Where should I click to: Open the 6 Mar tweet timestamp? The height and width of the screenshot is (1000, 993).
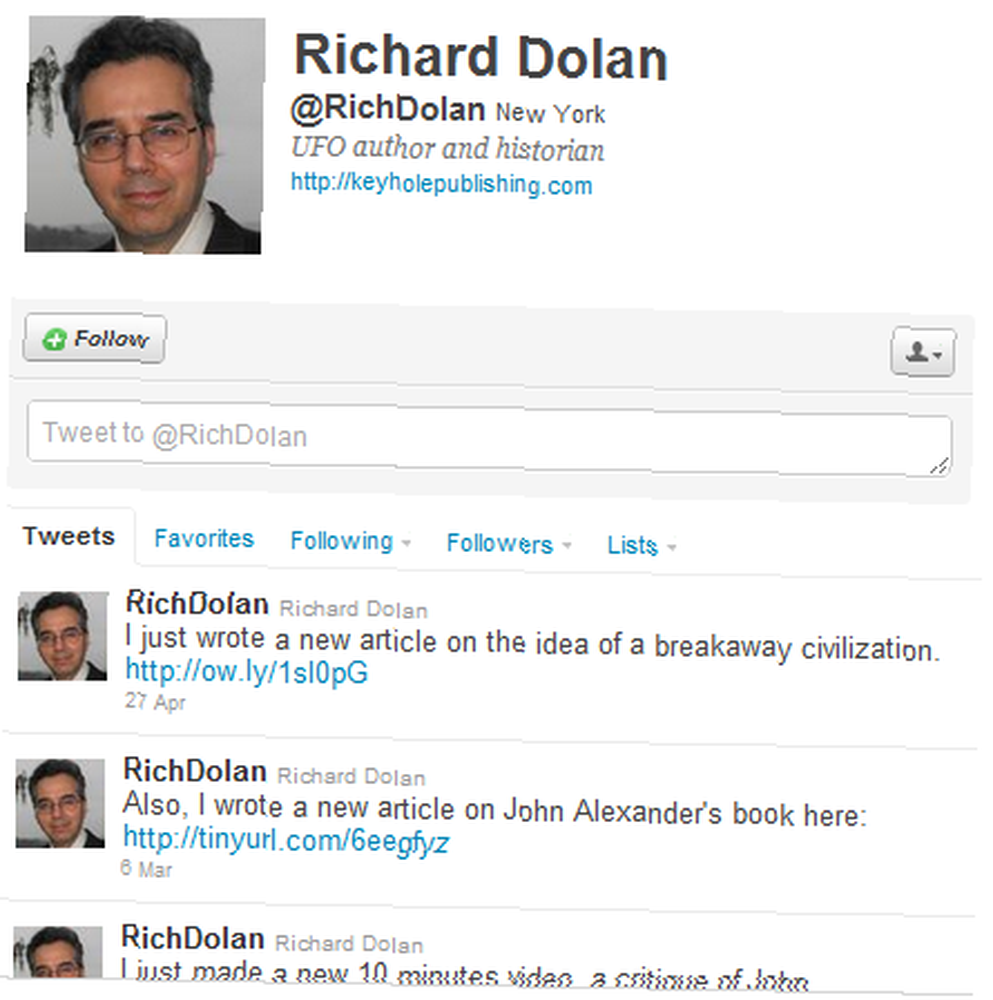coord(146,869)
